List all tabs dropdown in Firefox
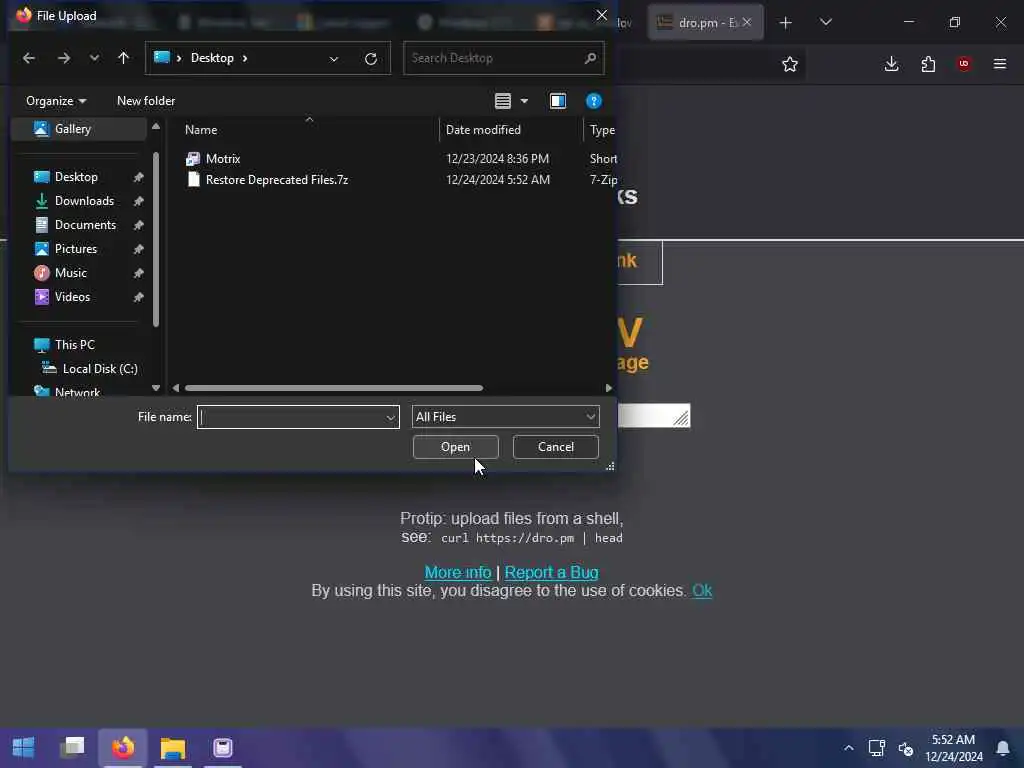Image resolution: width=1024 pixels, height=768 pixels. point(825,22)
